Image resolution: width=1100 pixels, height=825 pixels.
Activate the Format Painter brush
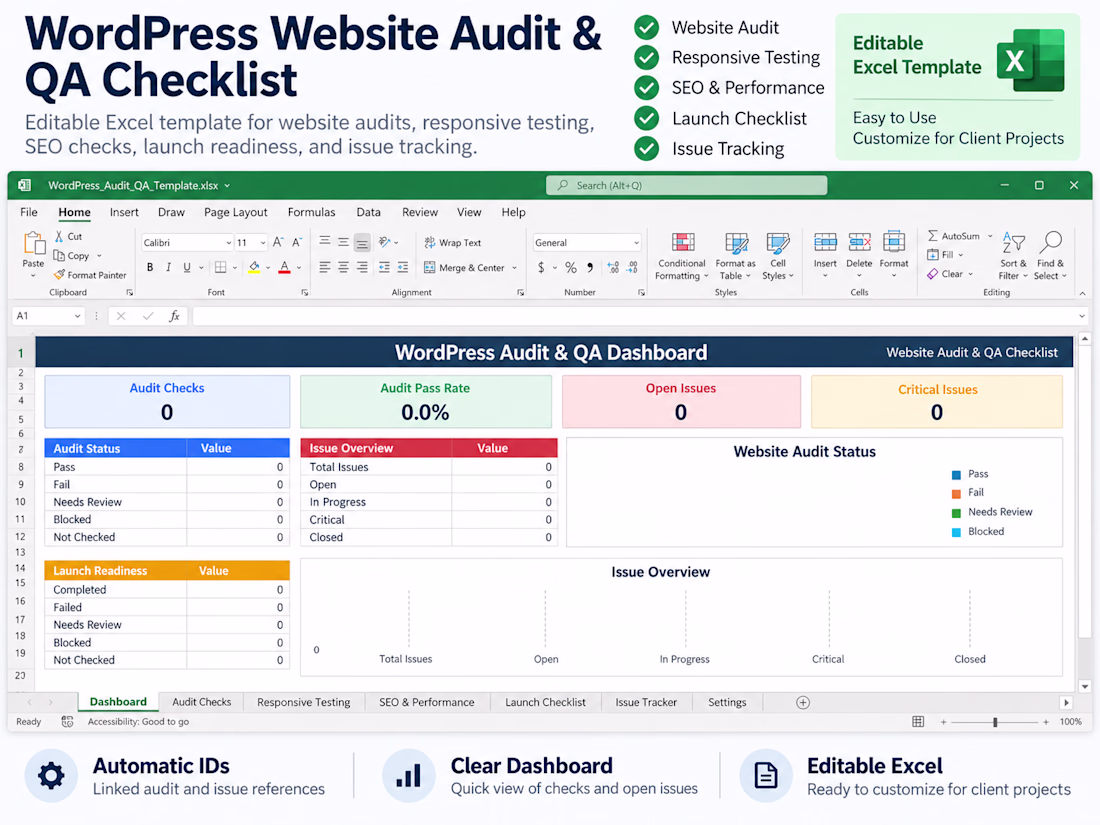coord(60,274)
